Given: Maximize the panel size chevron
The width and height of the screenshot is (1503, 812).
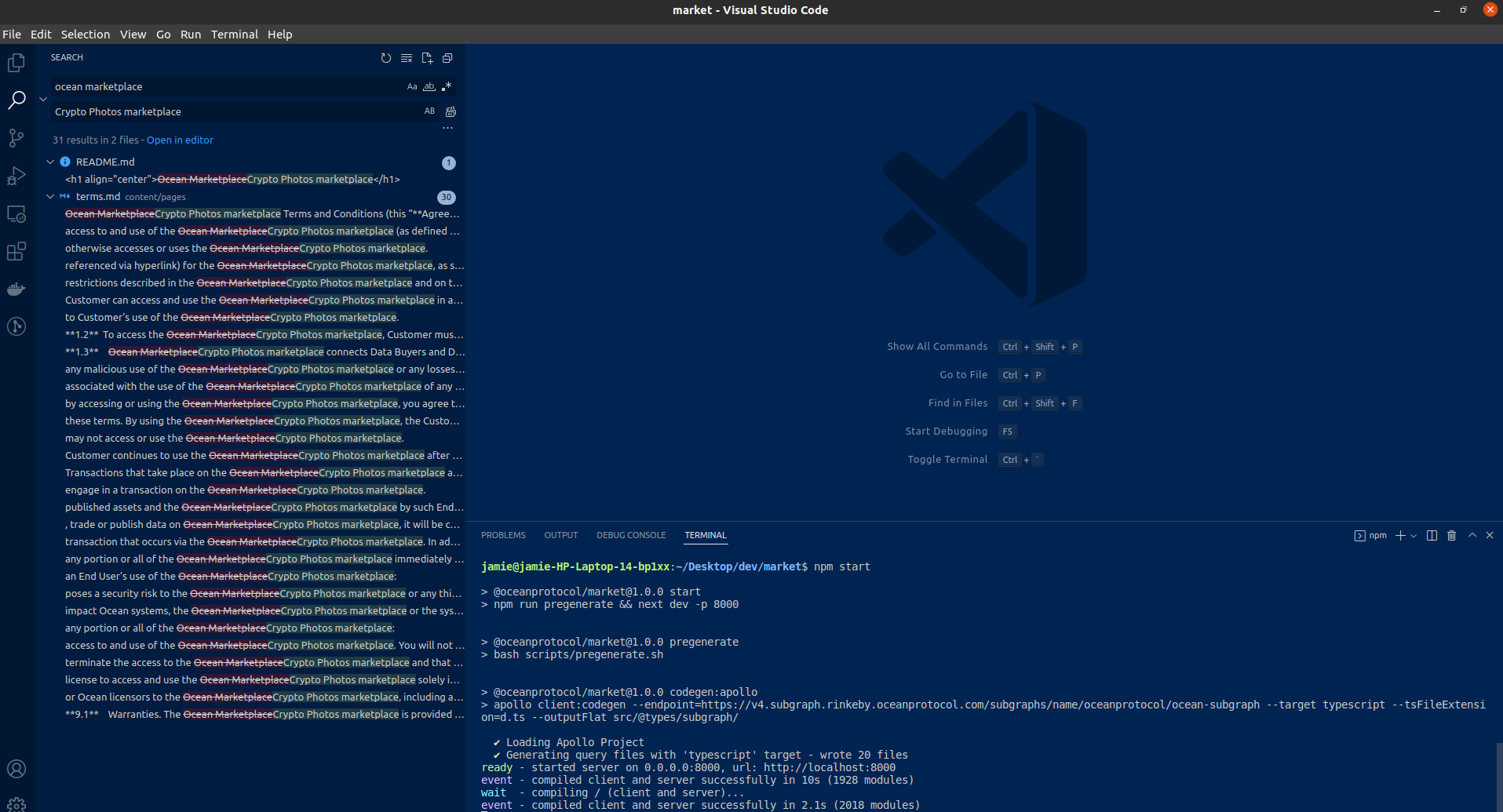Looking at the screenshot, I should [x=1472, y=535].
